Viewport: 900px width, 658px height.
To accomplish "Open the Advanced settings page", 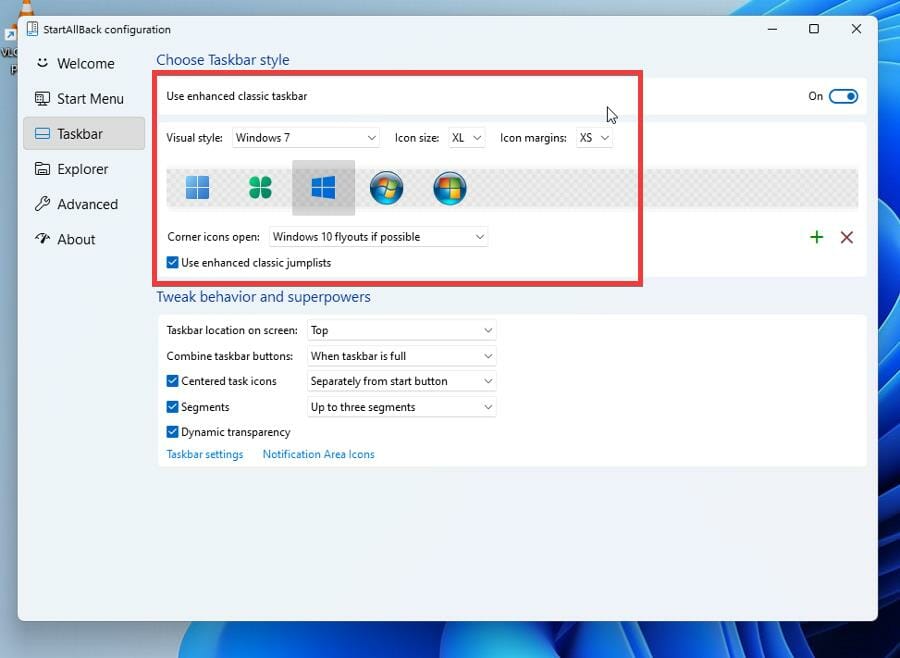I will pyautogui.click(x=84, y=204).
